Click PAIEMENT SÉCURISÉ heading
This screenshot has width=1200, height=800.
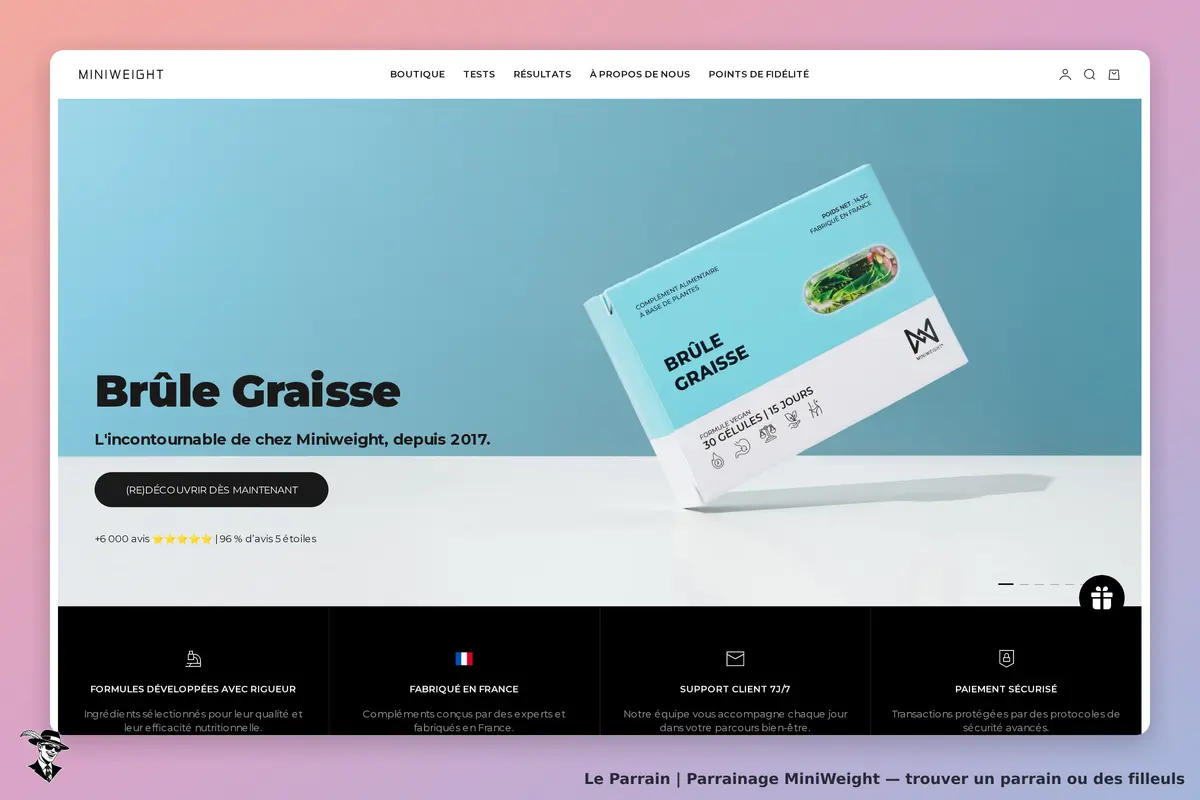tap(1006, 689)
